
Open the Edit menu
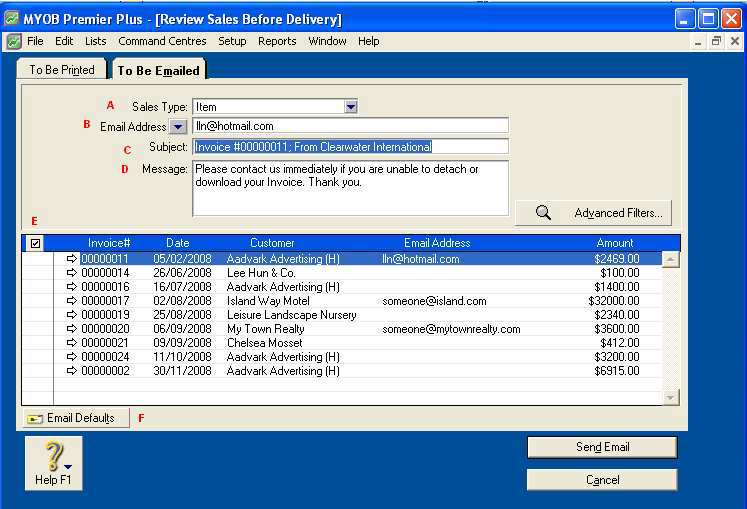(64, 41)
